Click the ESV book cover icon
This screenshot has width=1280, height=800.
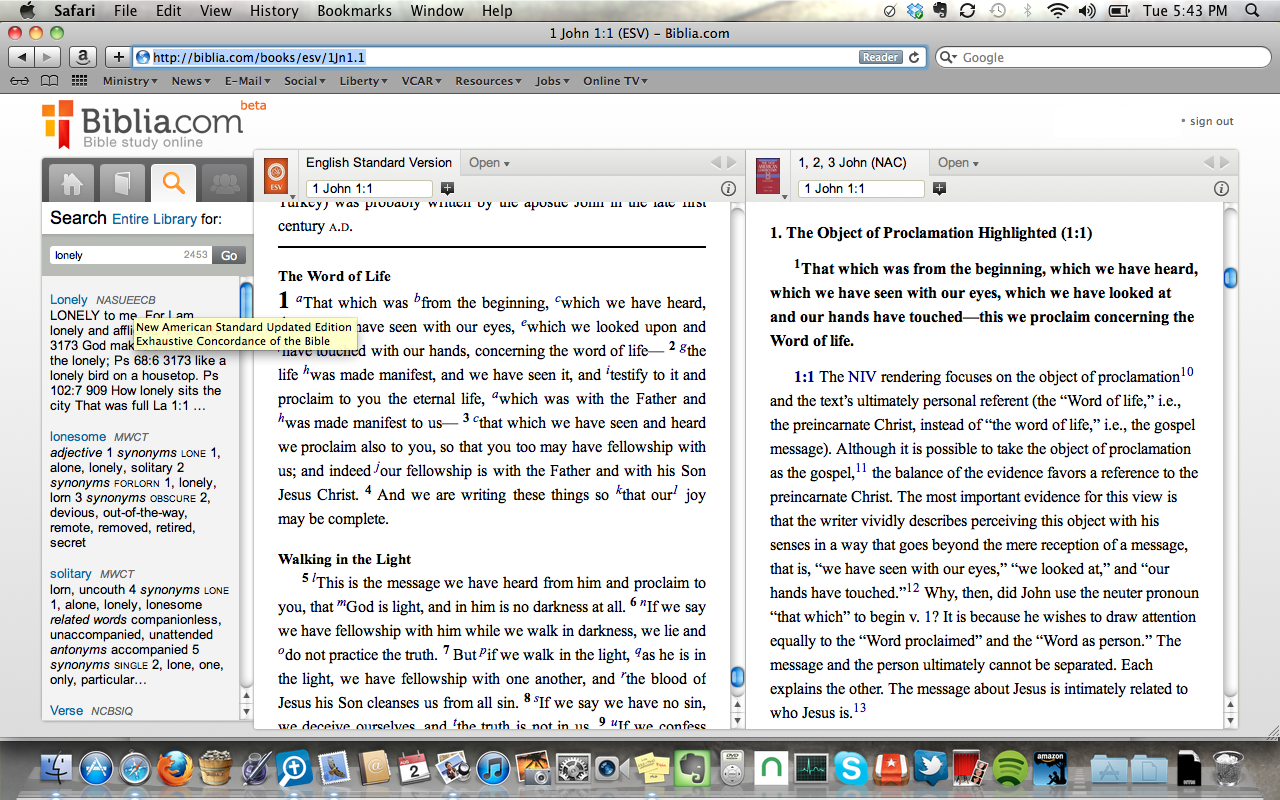pos(276,175)
